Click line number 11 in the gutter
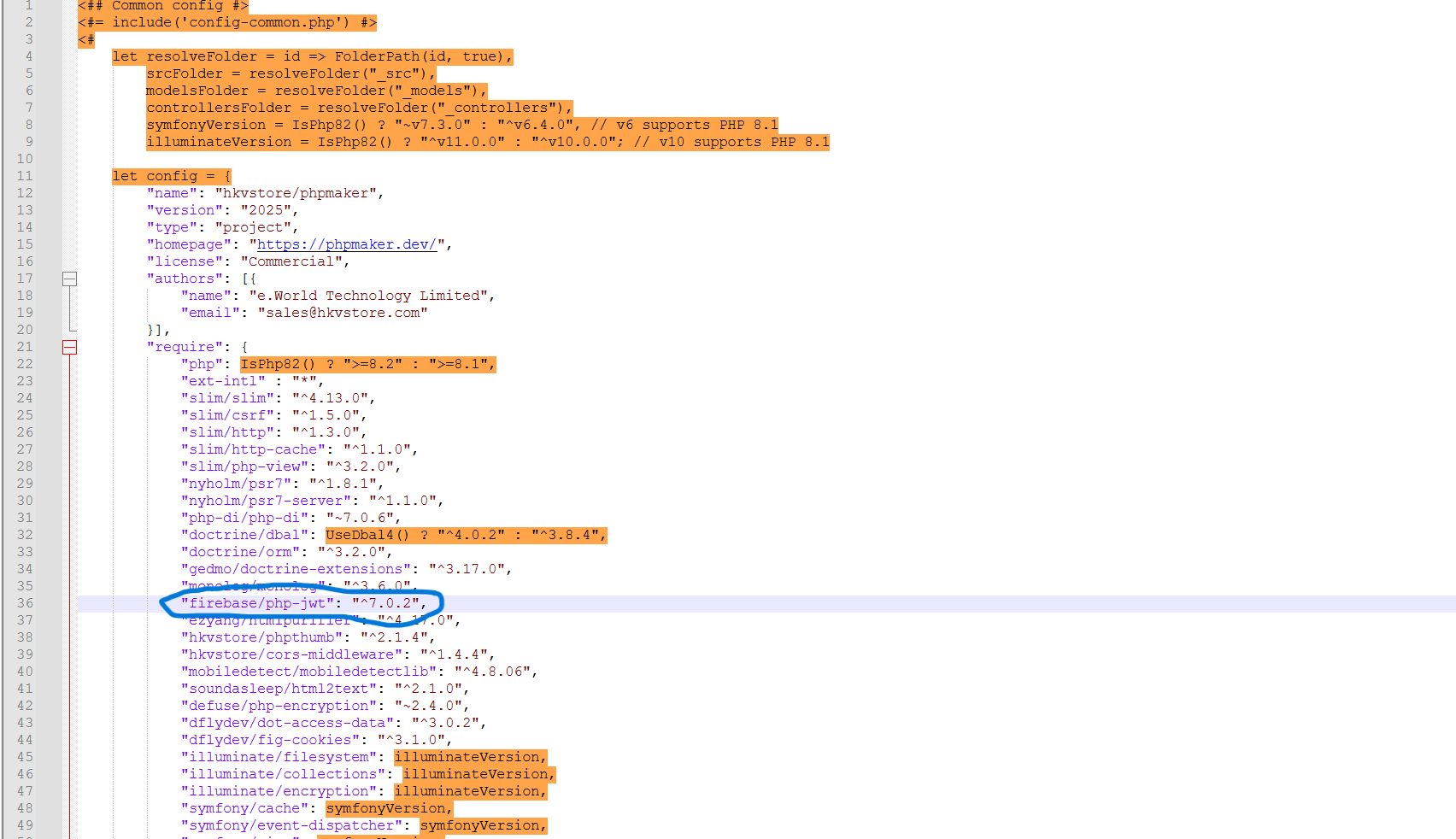 (25, 176)
